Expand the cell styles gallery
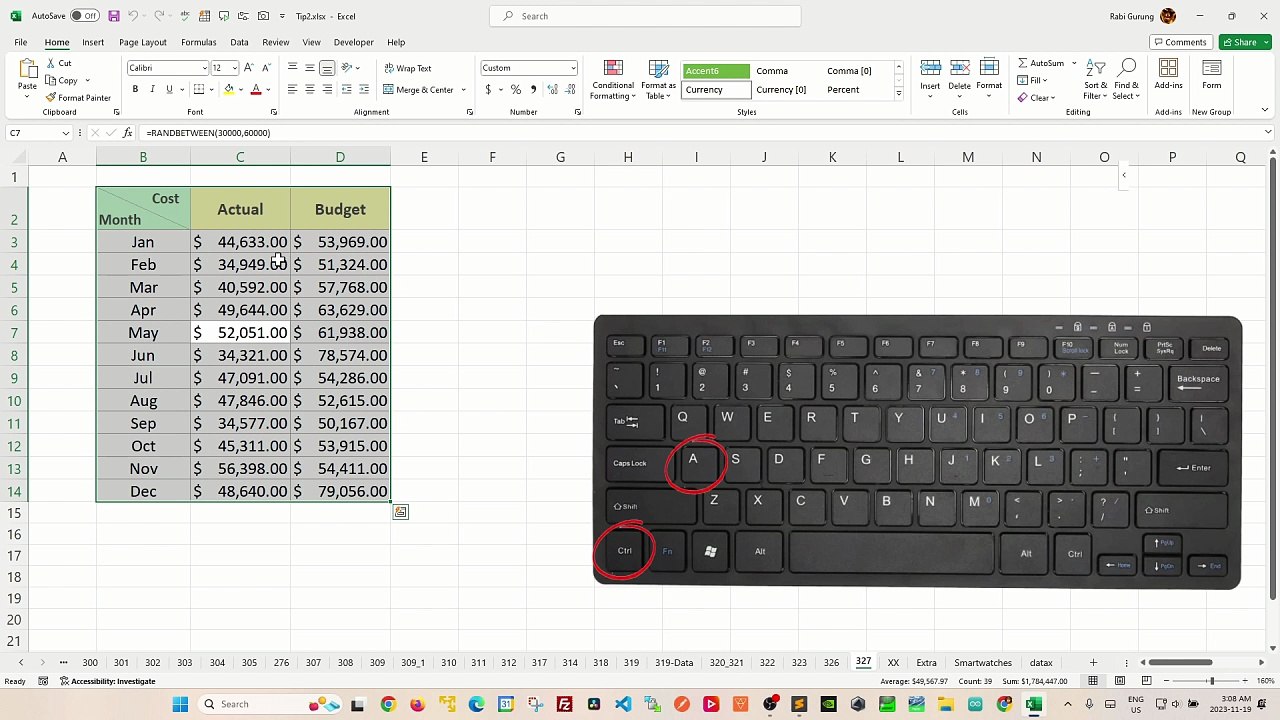The height and width of the screenshot is (720, 1280). pos(898,94)
